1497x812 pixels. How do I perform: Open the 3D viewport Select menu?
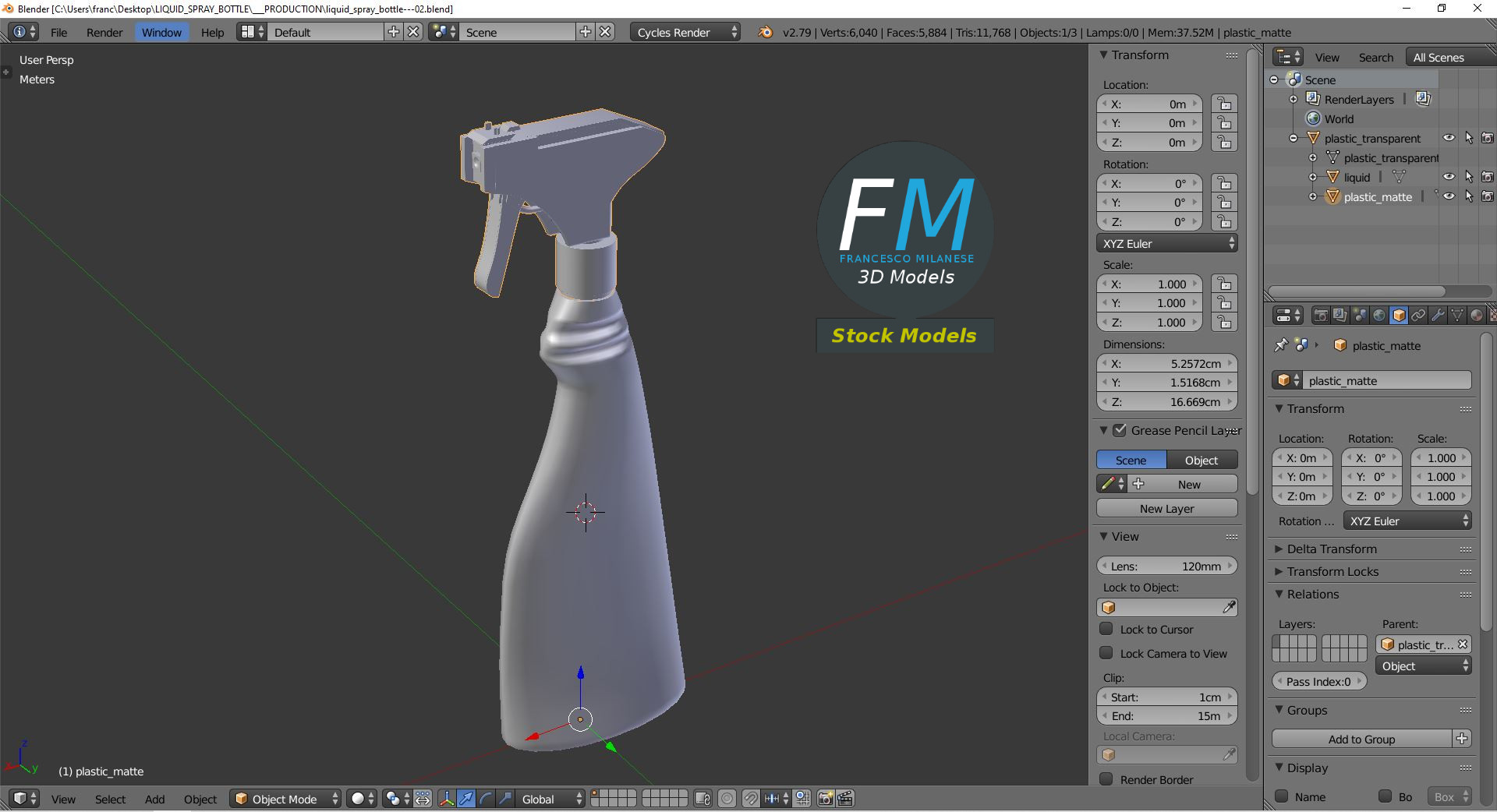point(110,799)
